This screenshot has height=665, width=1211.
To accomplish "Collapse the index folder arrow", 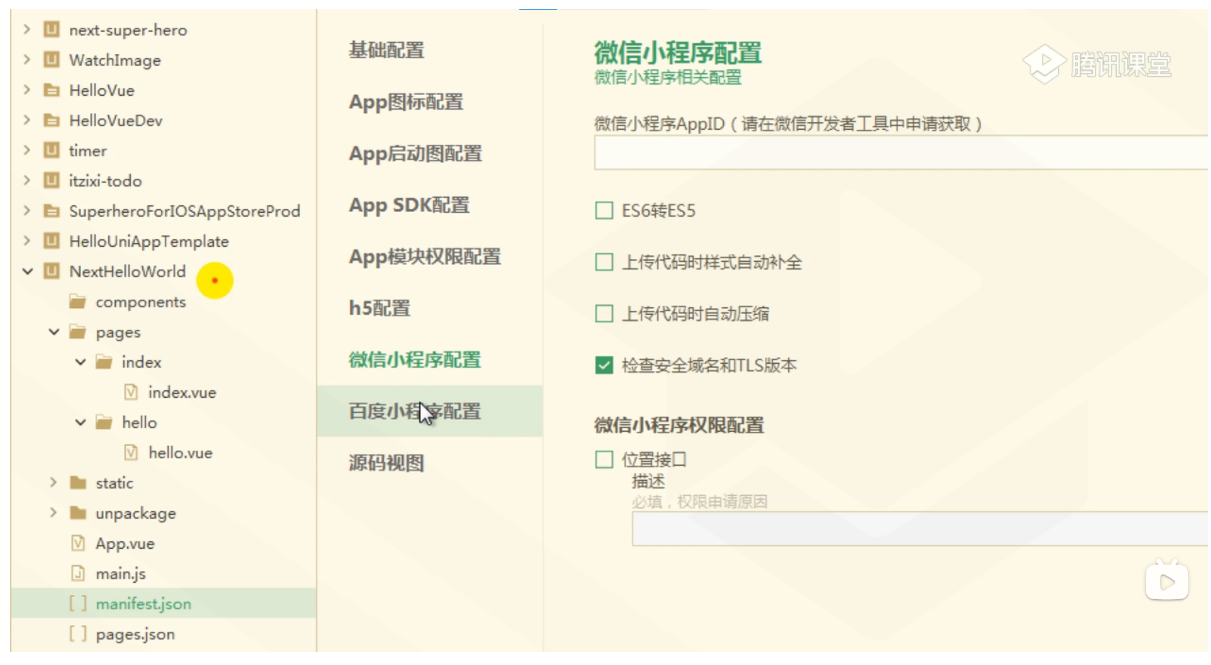I will (x=80, y=362).
